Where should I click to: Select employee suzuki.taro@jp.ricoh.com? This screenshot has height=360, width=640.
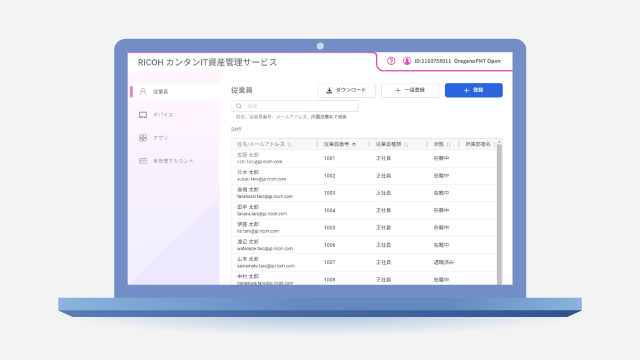click(262, 179)
